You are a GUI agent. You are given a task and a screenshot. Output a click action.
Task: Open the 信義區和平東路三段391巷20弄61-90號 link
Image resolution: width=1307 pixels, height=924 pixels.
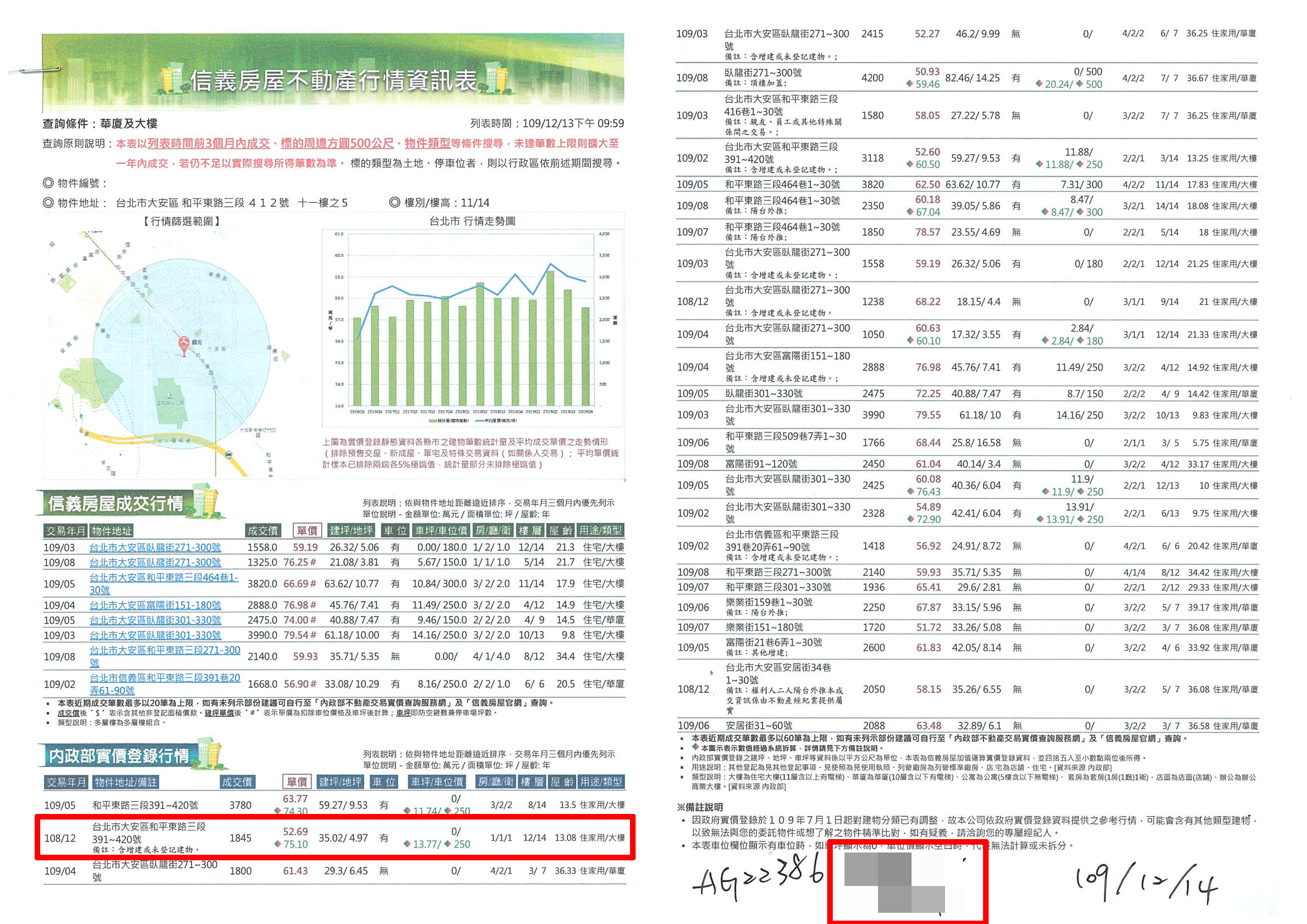[165, 684]
